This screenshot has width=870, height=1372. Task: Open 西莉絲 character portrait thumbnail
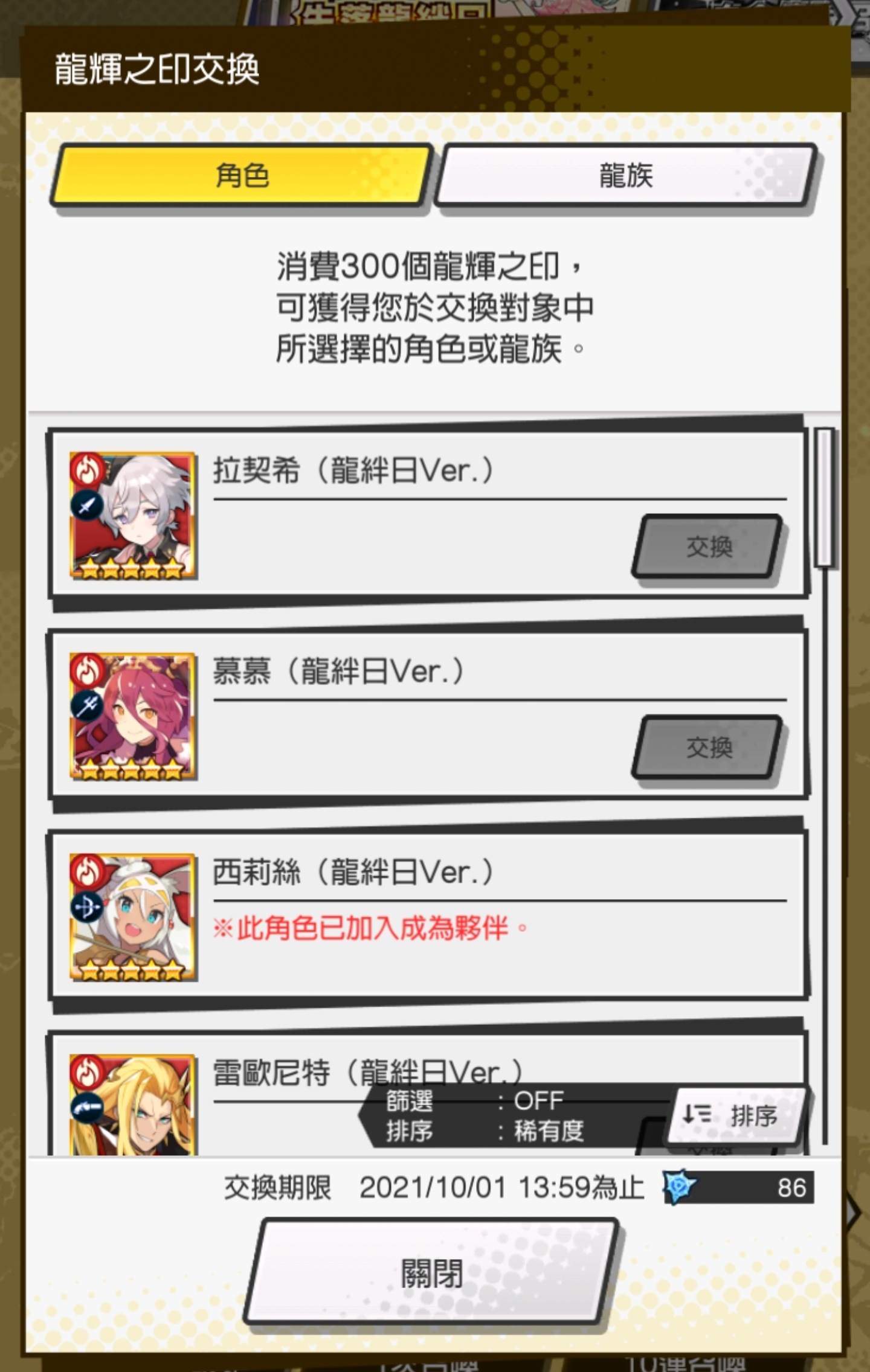(133, 917)
